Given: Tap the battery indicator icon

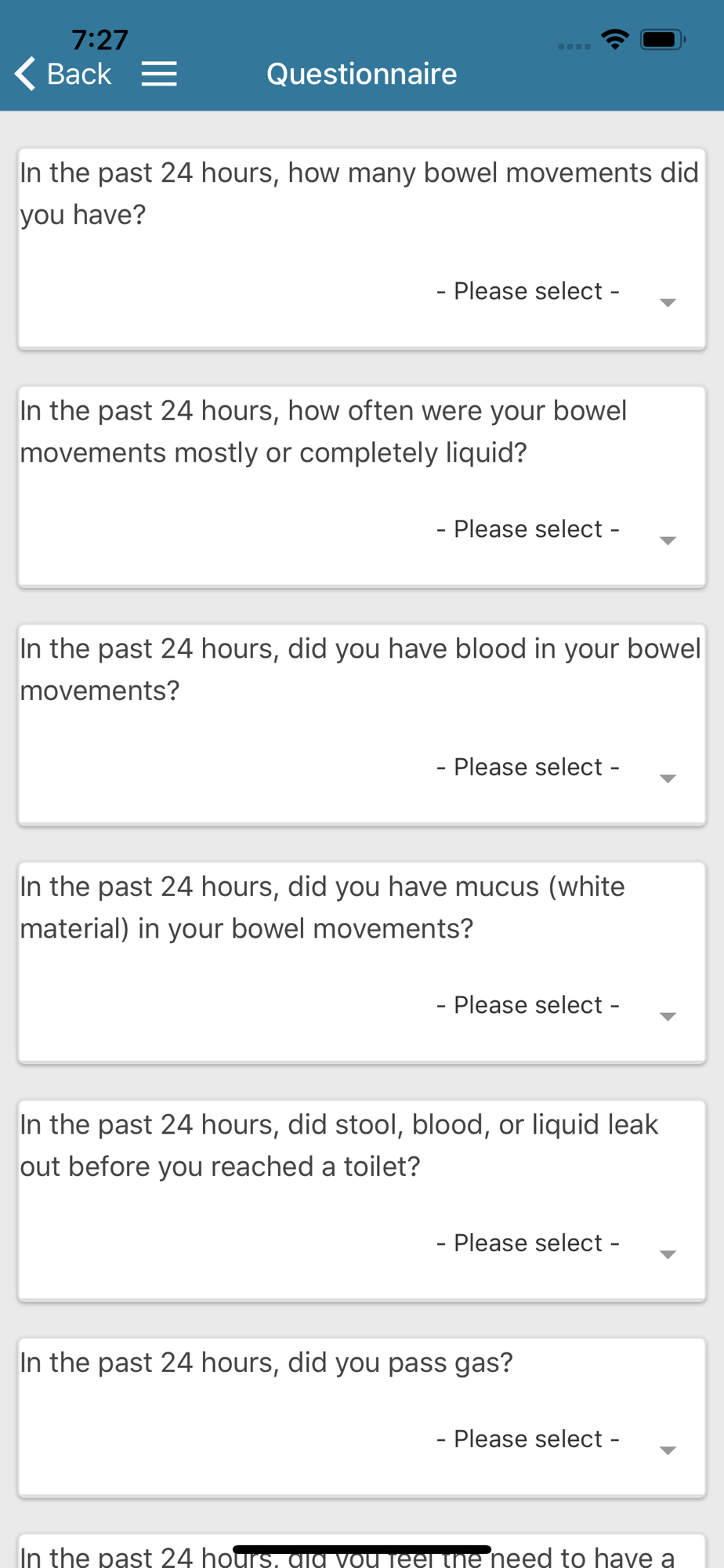Looking at the screenshot, I should (663, 39).
